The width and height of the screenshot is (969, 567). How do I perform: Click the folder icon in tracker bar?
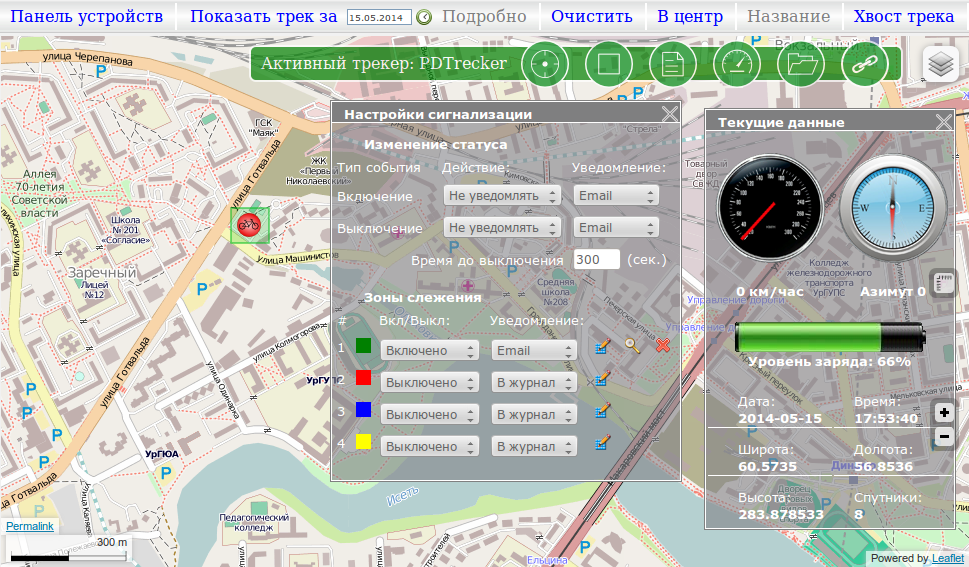point(801,65)
